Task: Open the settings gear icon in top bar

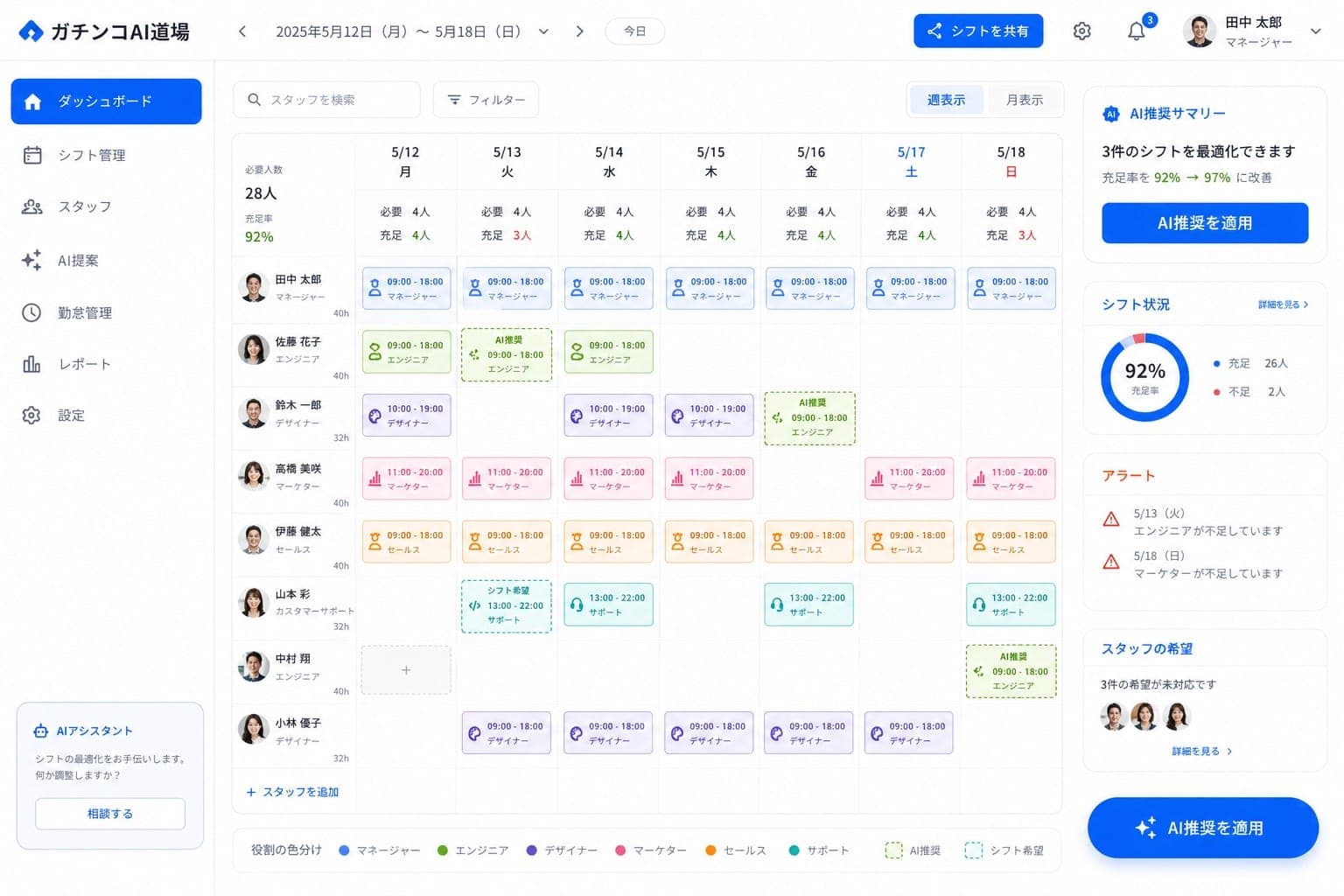Action: pos(1081,31)
